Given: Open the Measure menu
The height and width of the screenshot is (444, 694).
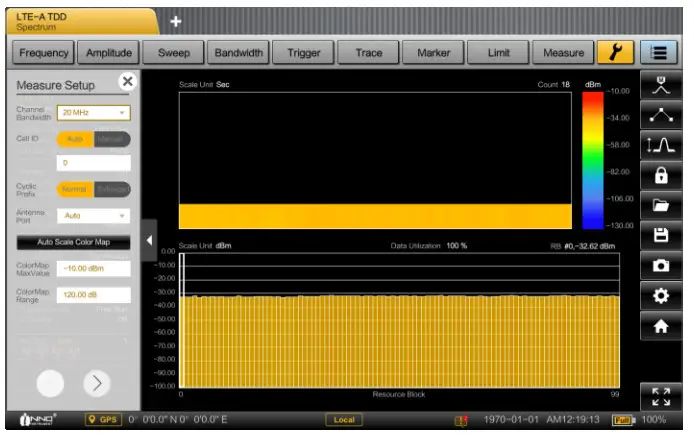Looking at the screenshot, I should pos(563,53).
